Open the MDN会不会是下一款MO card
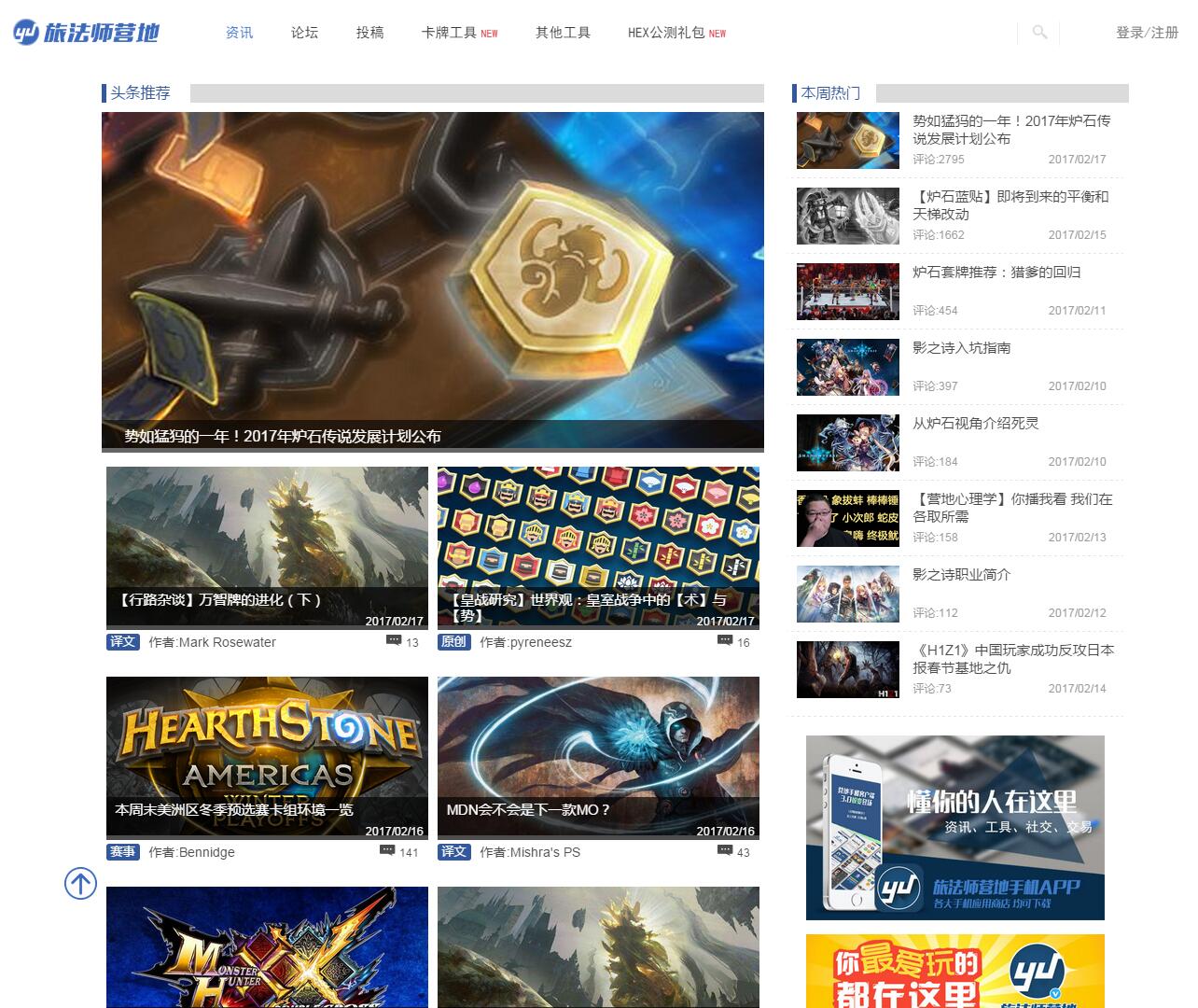Viewport: 1198px width, 1008px height. click(x=598, y=758)
